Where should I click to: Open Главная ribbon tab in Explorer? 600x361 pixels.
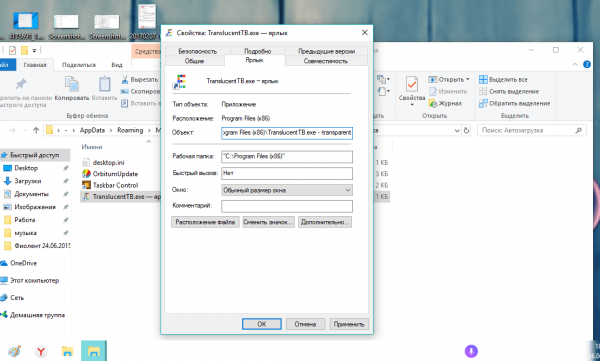pos(35,65)
